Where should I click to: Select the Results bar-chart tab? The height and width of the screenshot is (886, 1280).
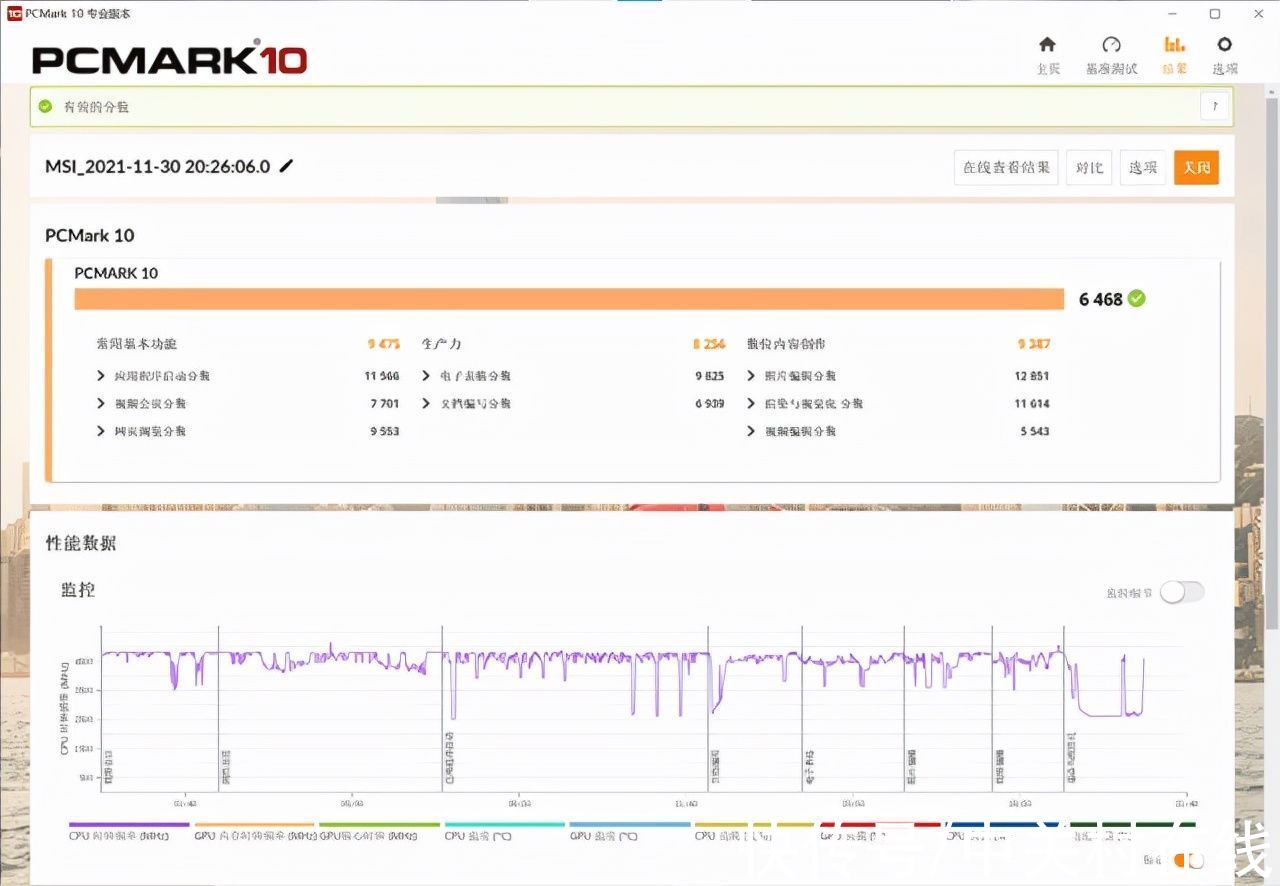[x=1174, y=55]
